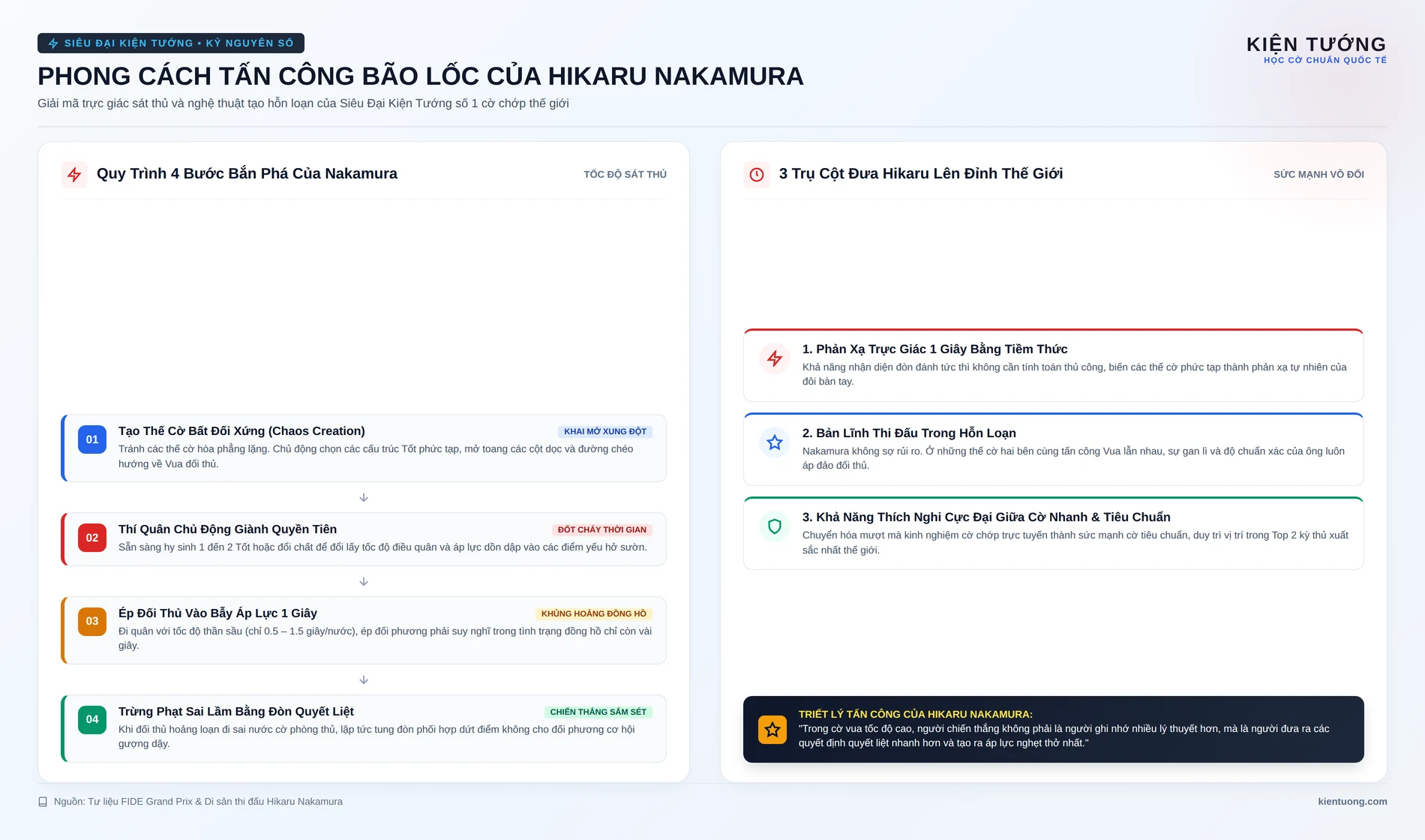The image size is (1425, 840).
Task: Click the main title PHONG CÁCH TẤN CÔNG BÃO LỐC
Action: (421, 76)
